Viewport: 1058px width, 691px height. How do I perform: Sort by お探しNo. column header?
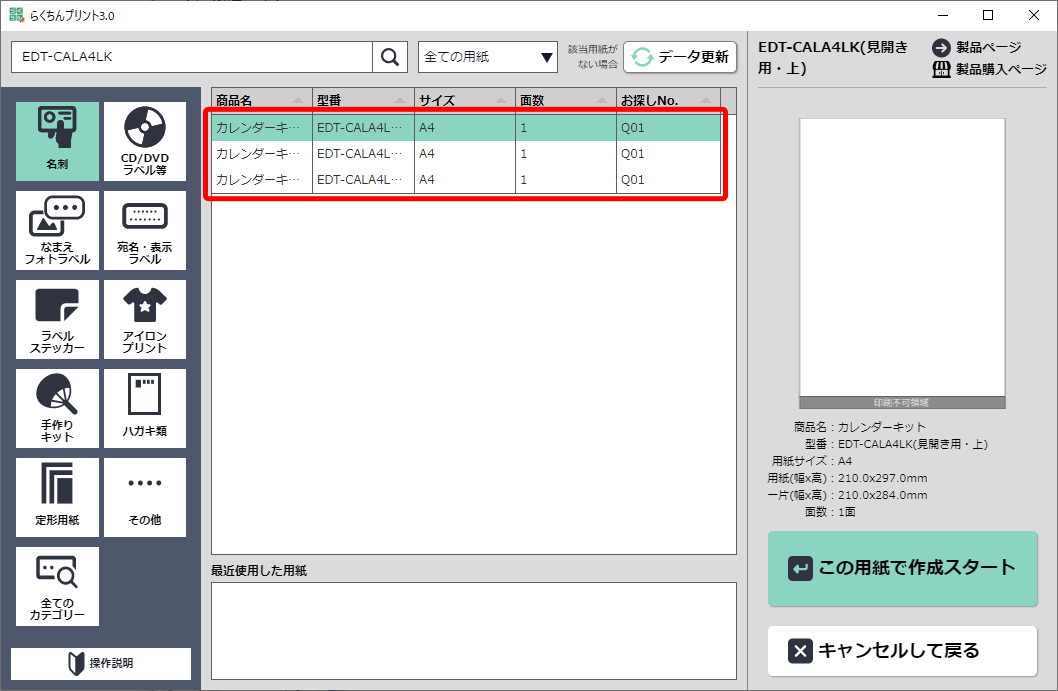669,101
